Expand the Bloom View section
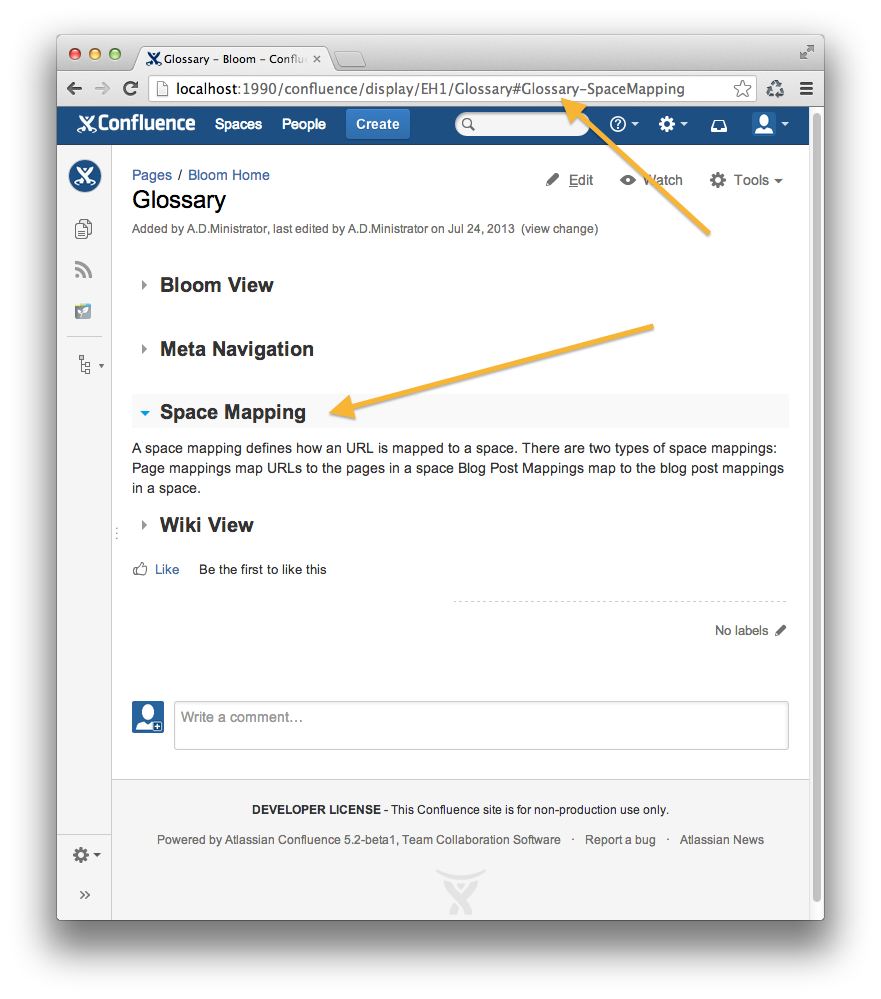The width and height of the screenshot is (881, 999). click(x=145, y=286)
